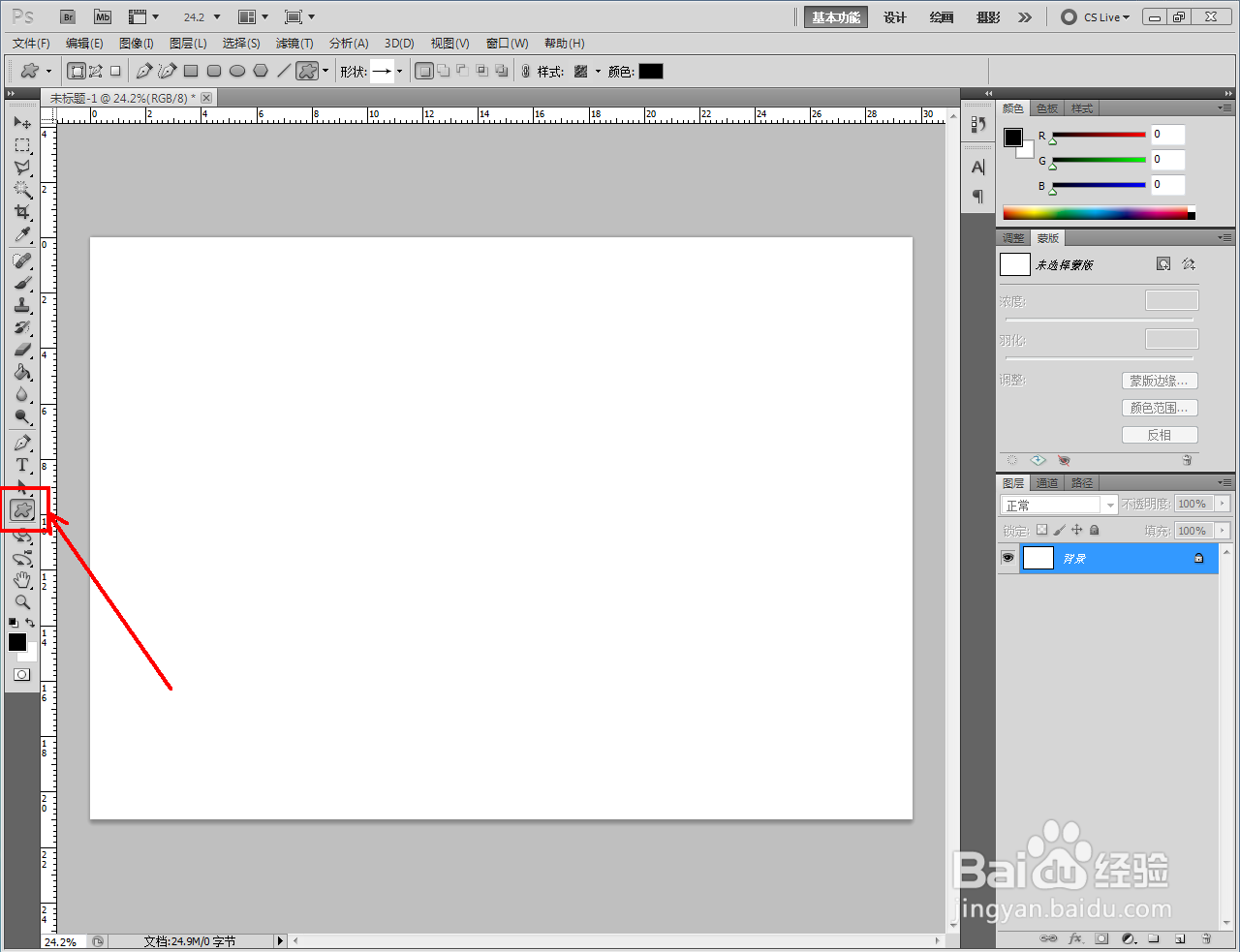This screenshot has height=952, width=1240.
Task: Open layer blend mode dropdown
Action: click(1059, 505)
